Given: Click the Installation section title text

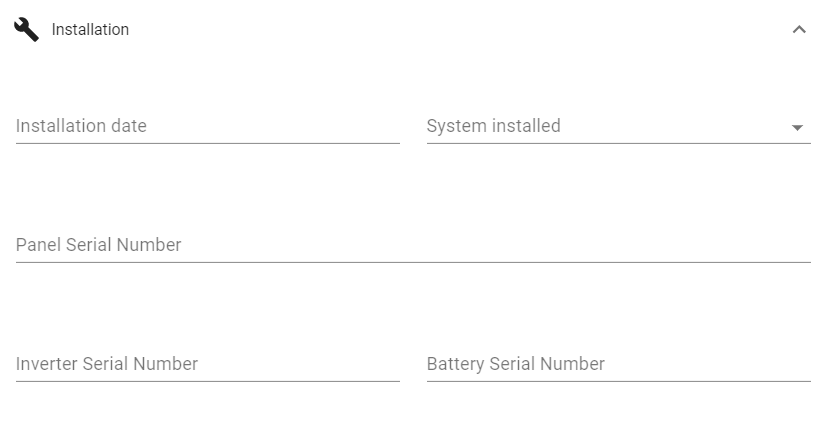Looking at the screenshot, I should [90, 29].
